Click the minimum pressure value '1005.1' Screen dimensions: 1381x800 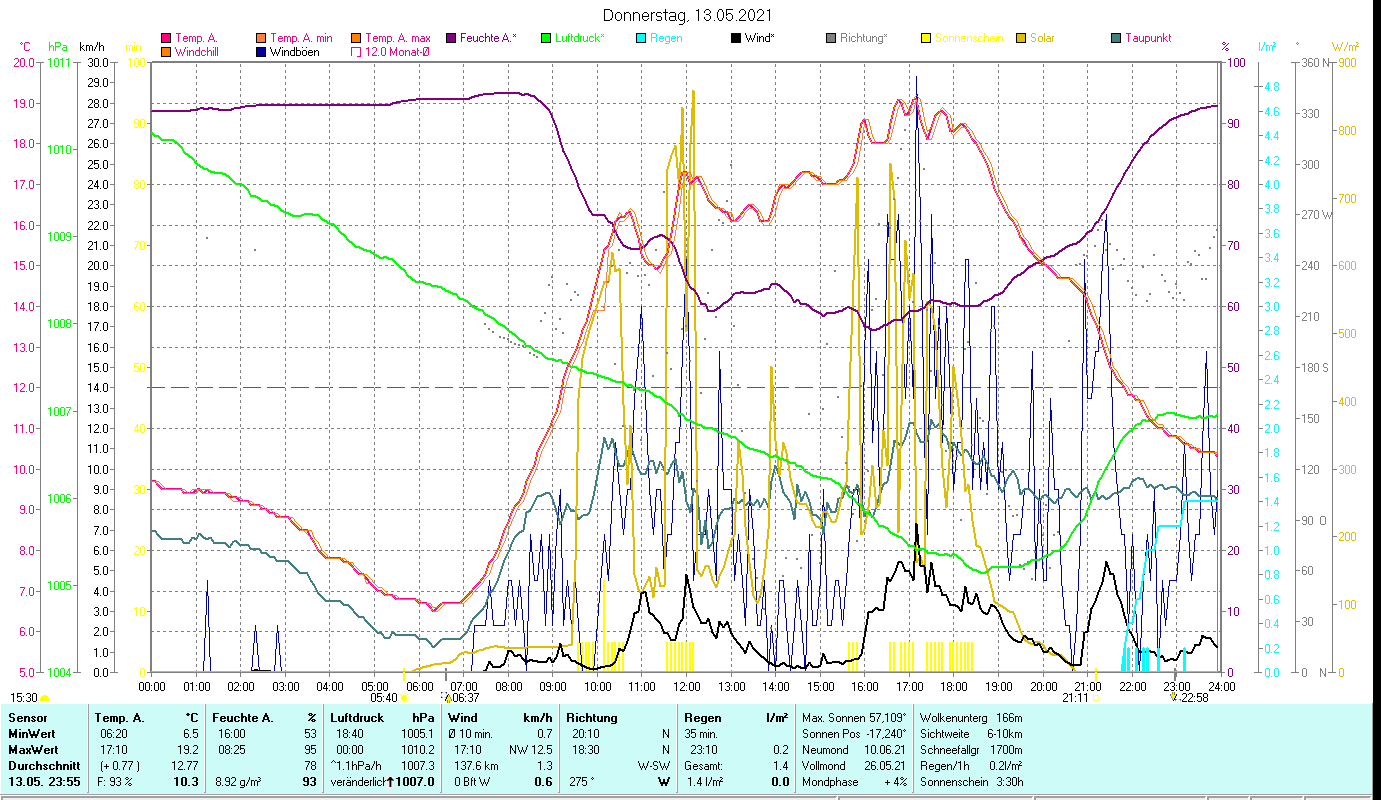click(417, 734)
